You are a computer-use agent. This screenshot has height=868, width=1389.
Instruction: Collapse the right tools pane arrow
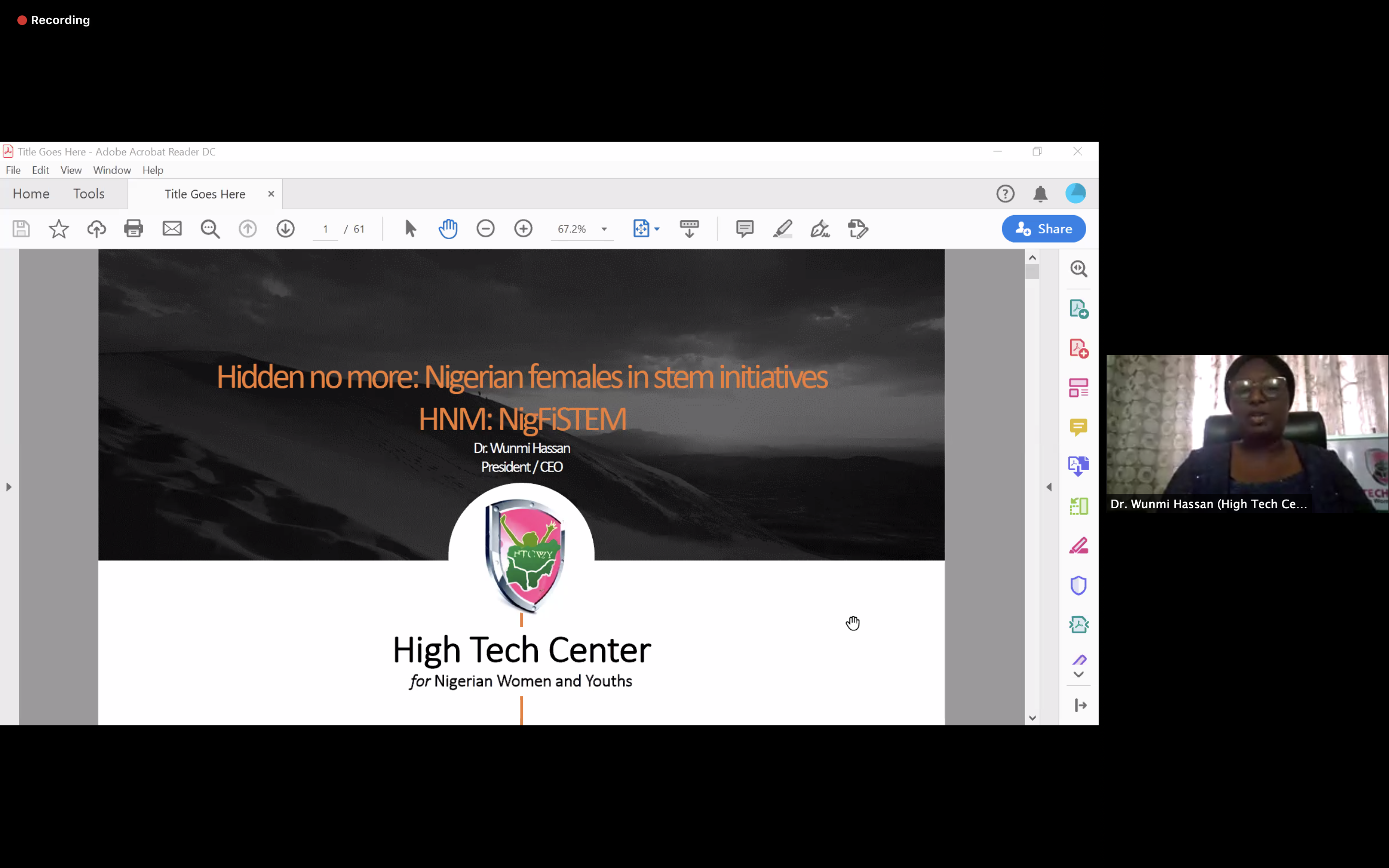[1049, 488]
